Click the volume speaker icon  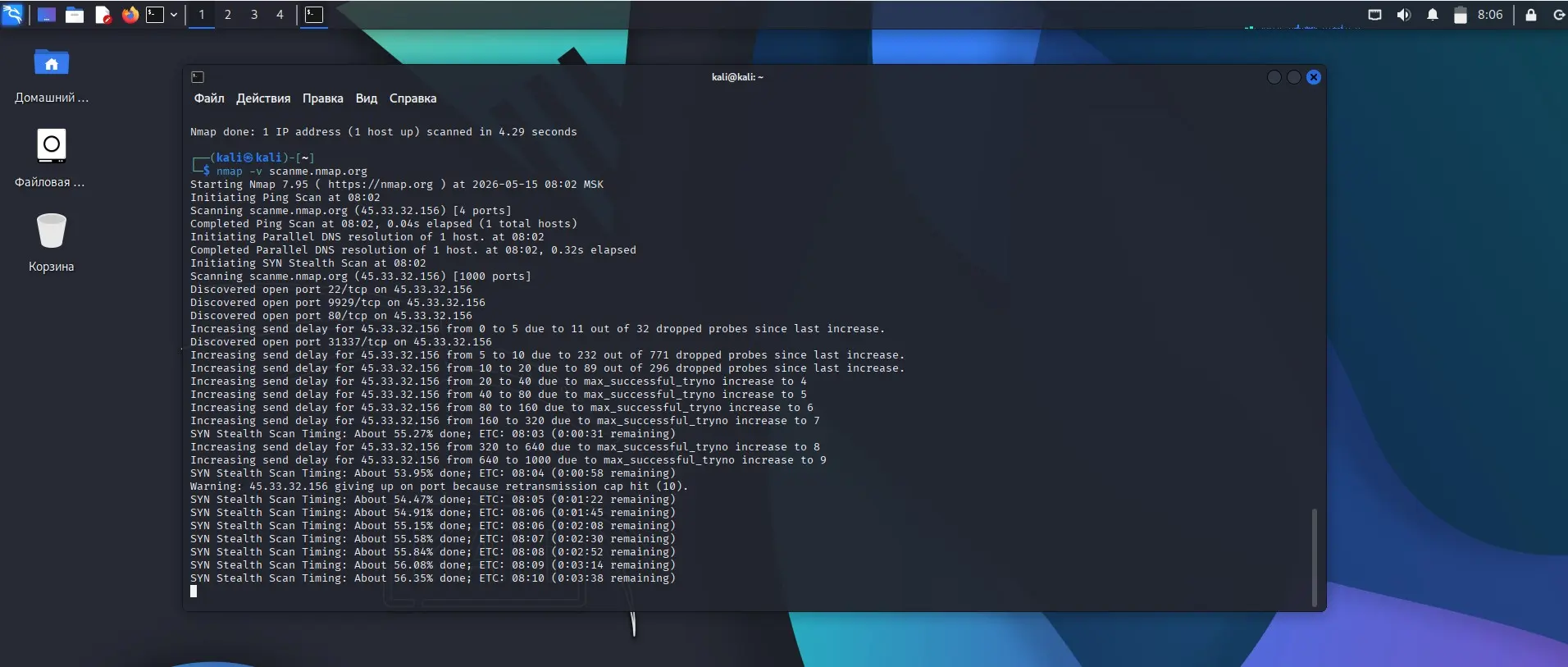coord(1404,15)
